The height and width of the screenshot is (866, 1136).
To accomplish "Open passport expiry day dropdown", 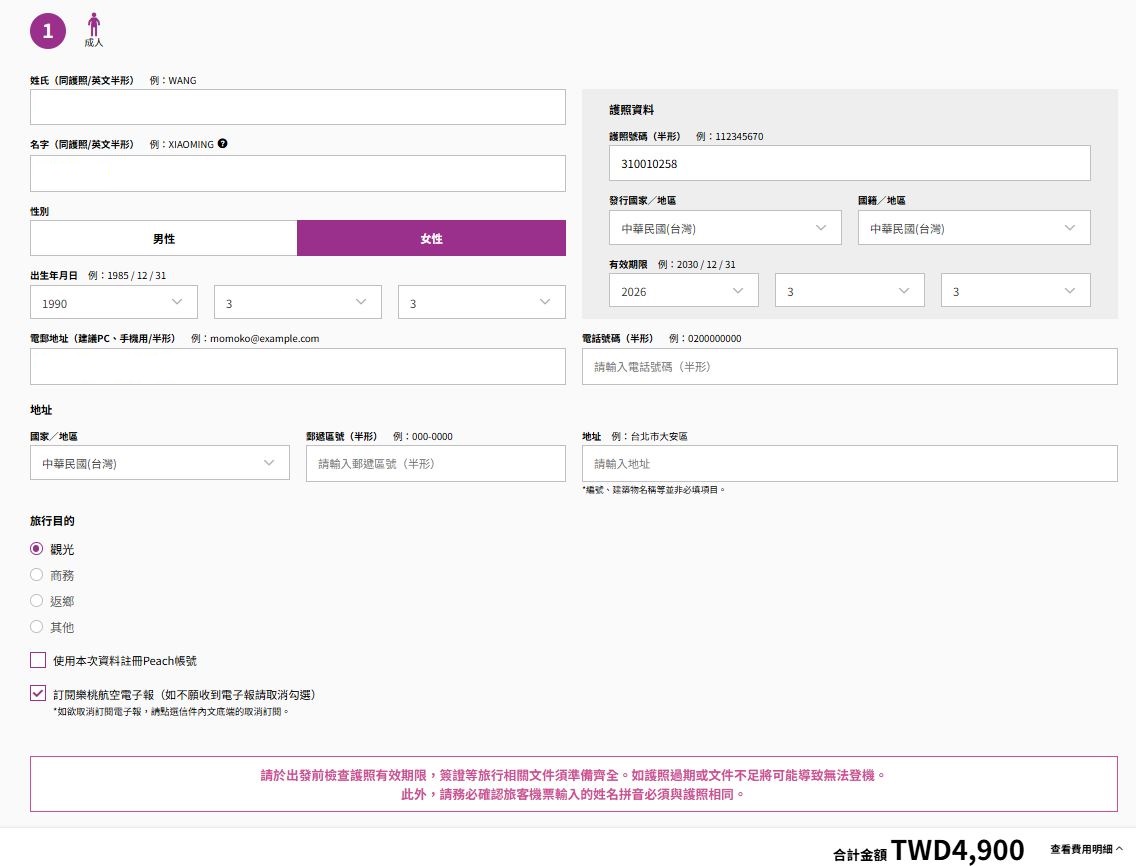I will click(x=1016, y=290).
